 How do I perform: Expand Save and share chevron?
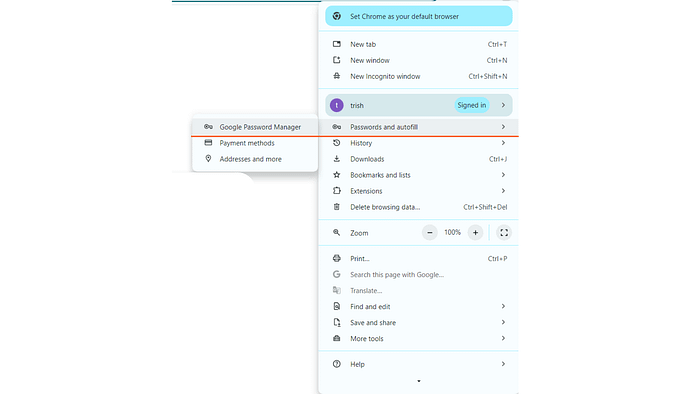pyautogui.click(x=503, y=322)
